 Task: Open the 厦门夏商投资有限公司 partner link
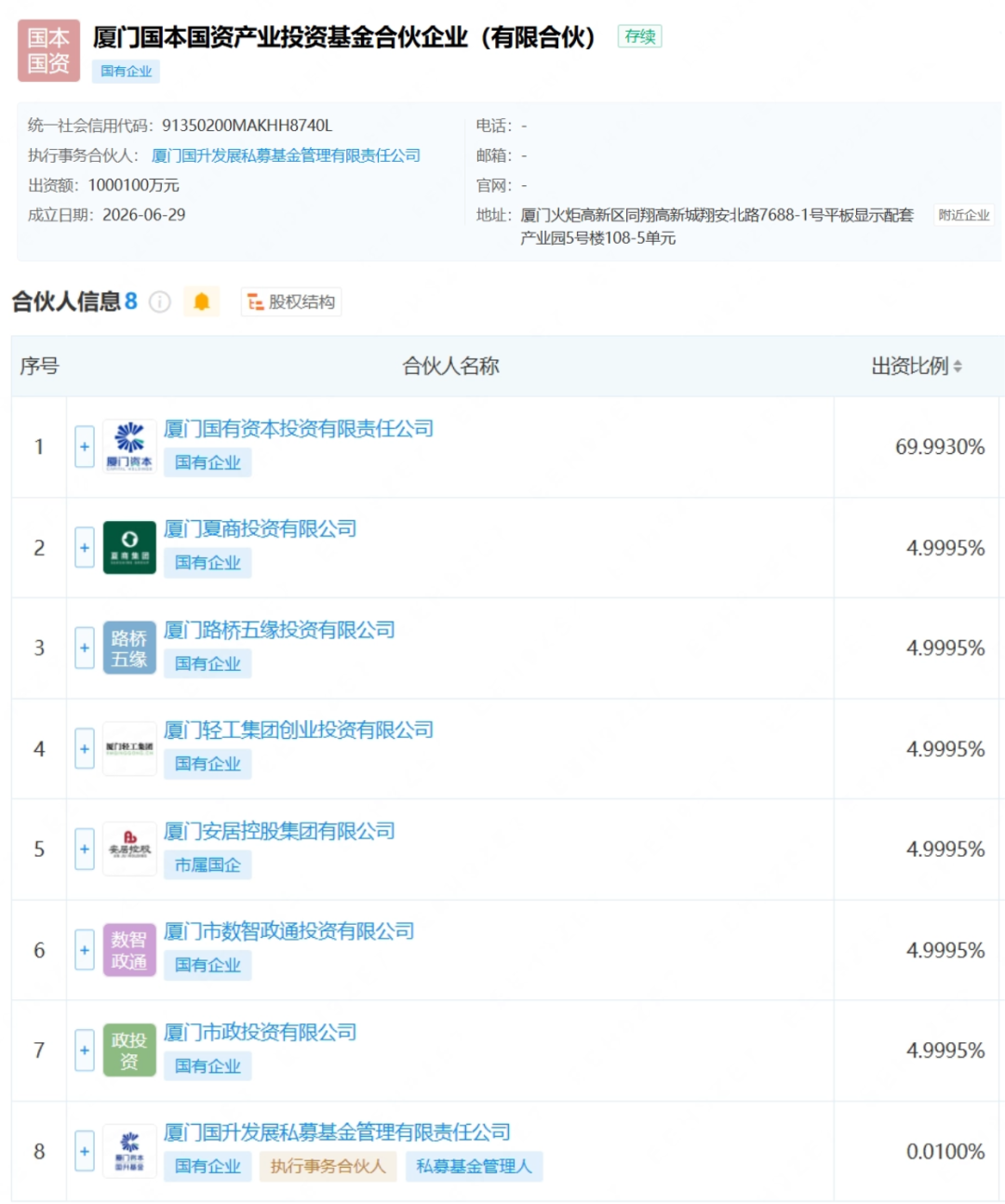coord(261,529)
